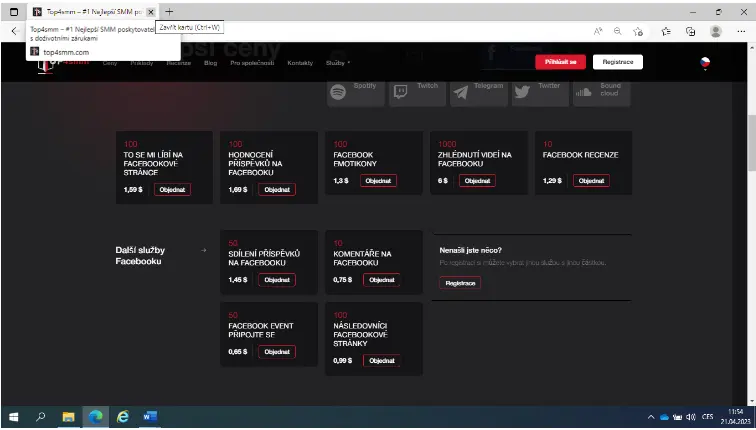Open OneDrive cloud tray icon

pyautogui.click(x=664, y=417)
